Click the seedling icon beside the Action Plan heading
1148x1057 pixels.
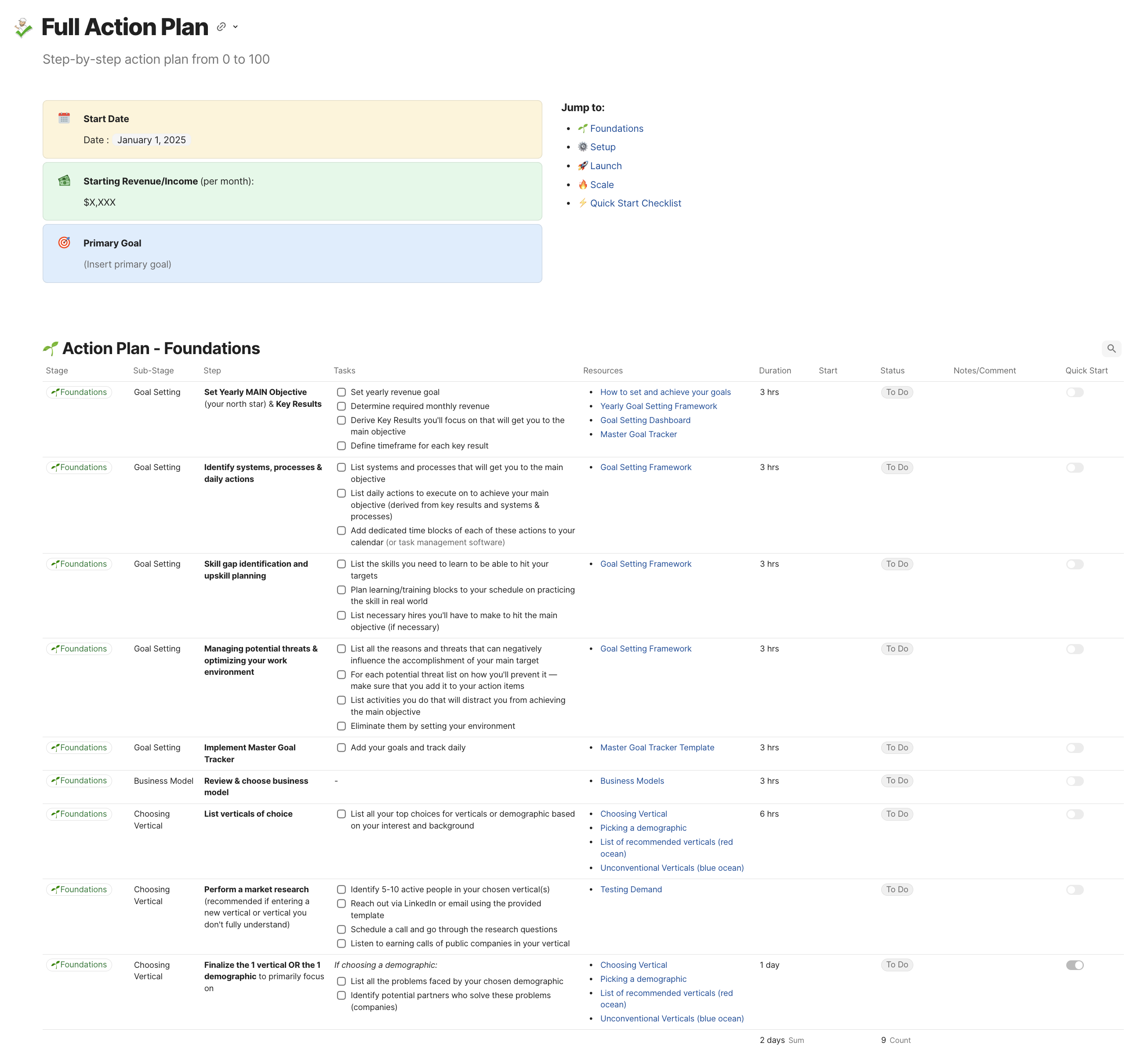click(51, 348)
